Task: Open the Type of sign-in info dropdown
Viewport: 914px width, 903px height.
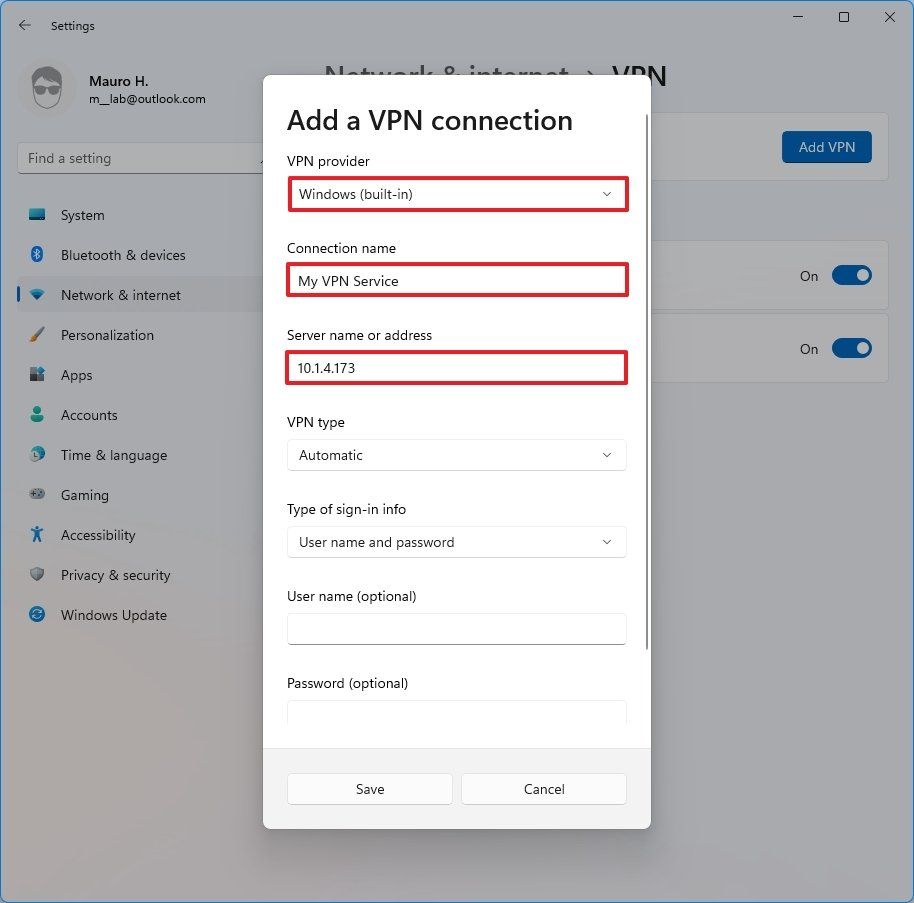Action: pos(456,542)
